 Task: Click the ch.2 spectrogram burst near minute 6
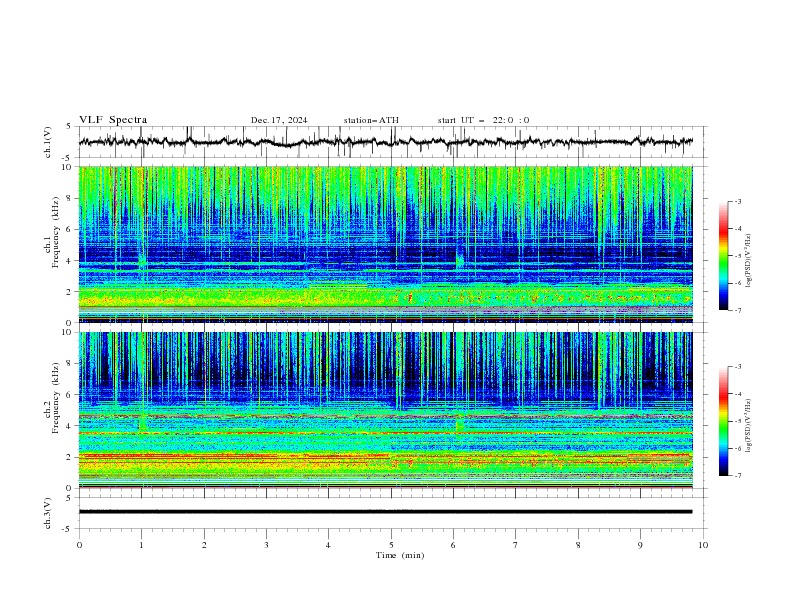[460, 423]
